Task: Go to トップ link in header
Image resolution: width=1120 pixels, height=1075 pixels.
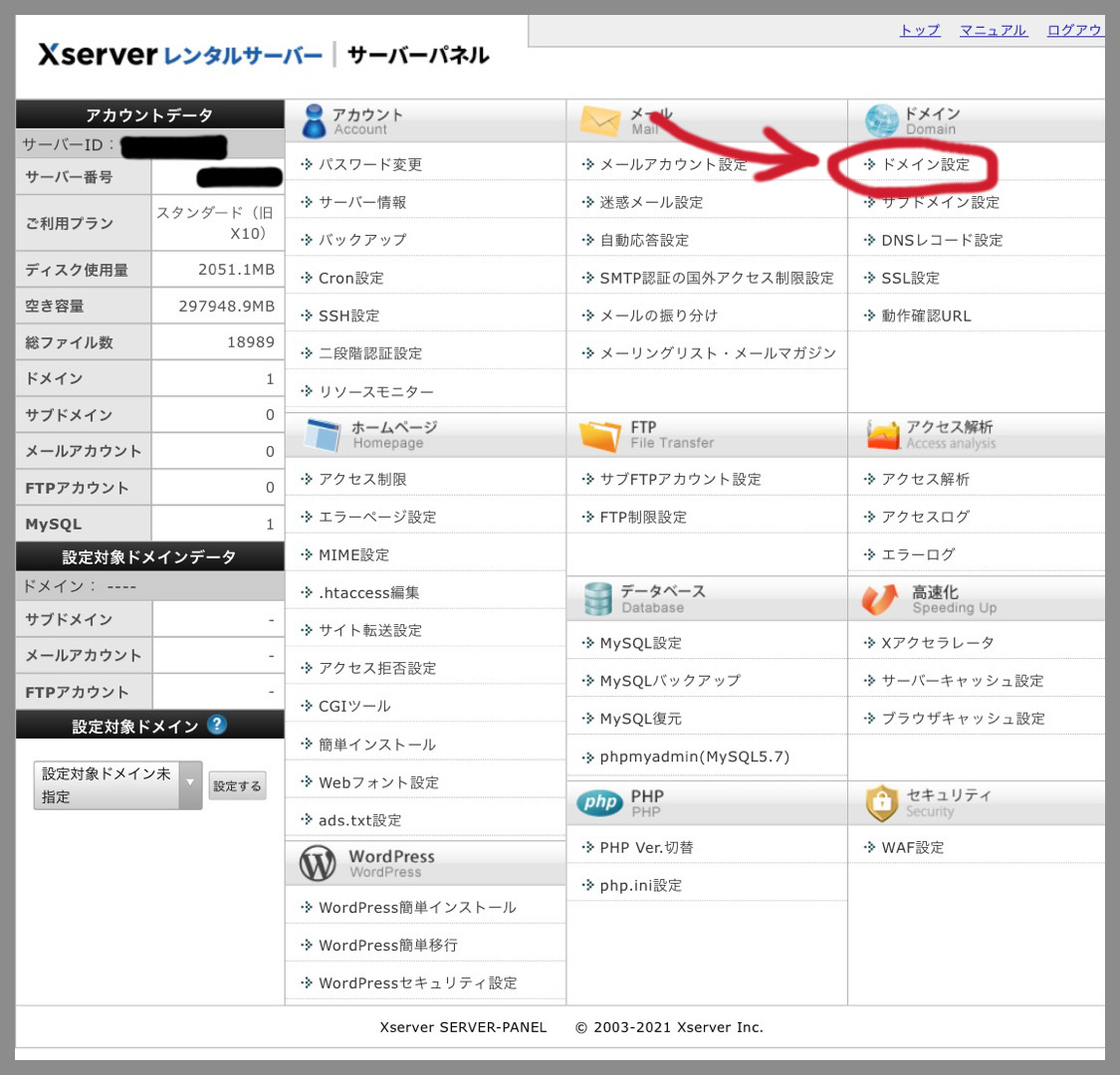Action: 920,30
